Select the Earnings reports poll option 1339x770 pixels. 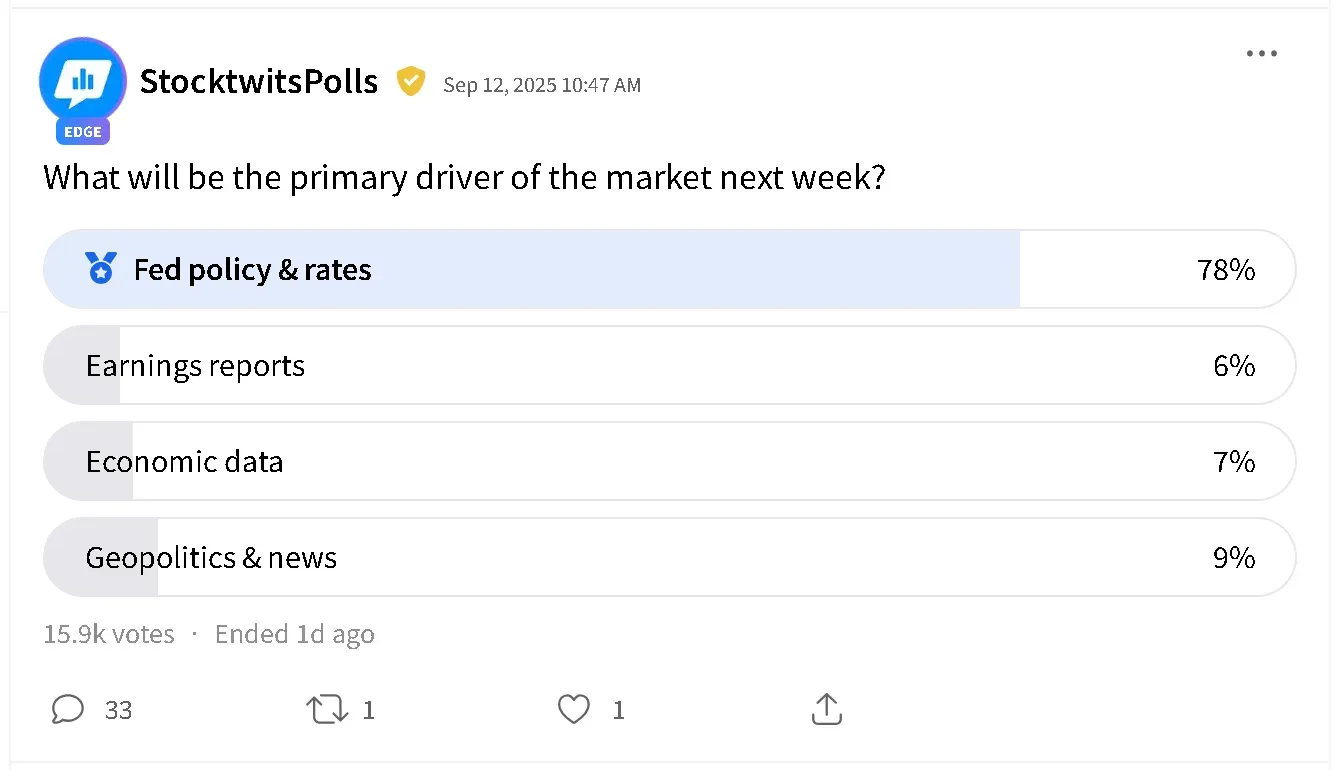(x=669, y=366)
